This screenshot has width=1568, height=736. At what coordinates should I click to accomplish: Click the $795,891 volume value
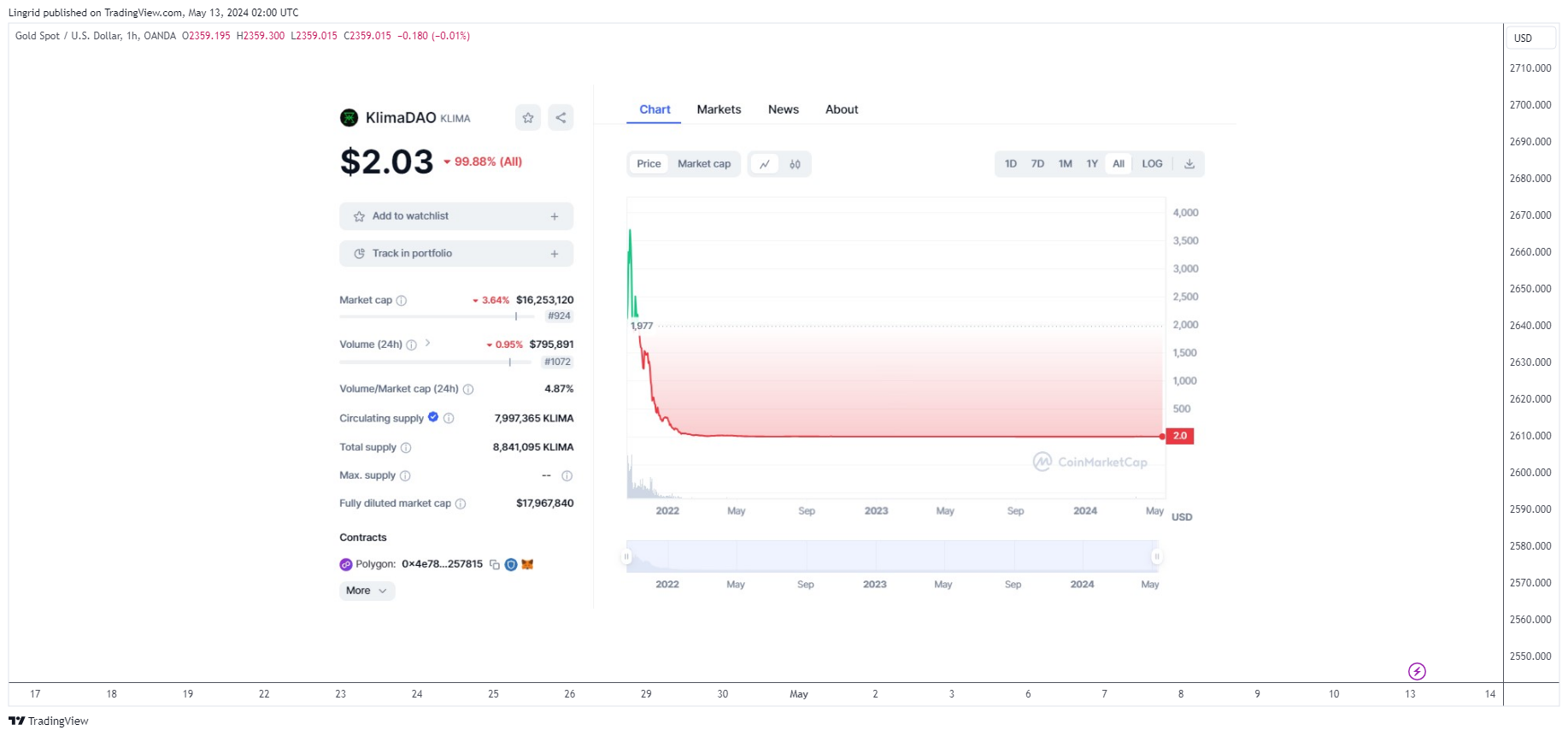click(x=551, y=345)
